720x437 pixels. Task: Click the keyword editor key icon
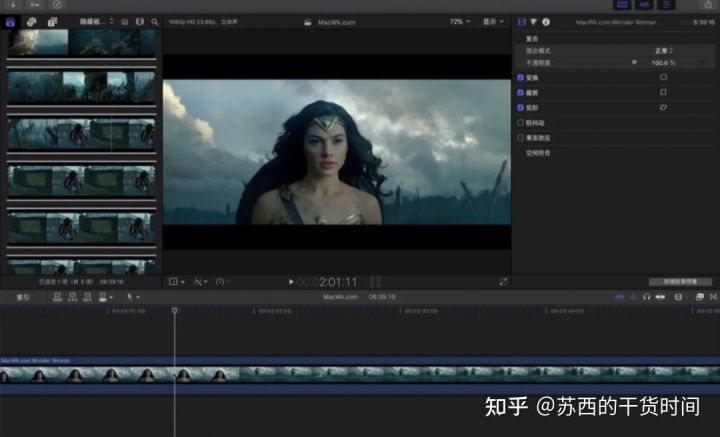click(x=35, y=5)
